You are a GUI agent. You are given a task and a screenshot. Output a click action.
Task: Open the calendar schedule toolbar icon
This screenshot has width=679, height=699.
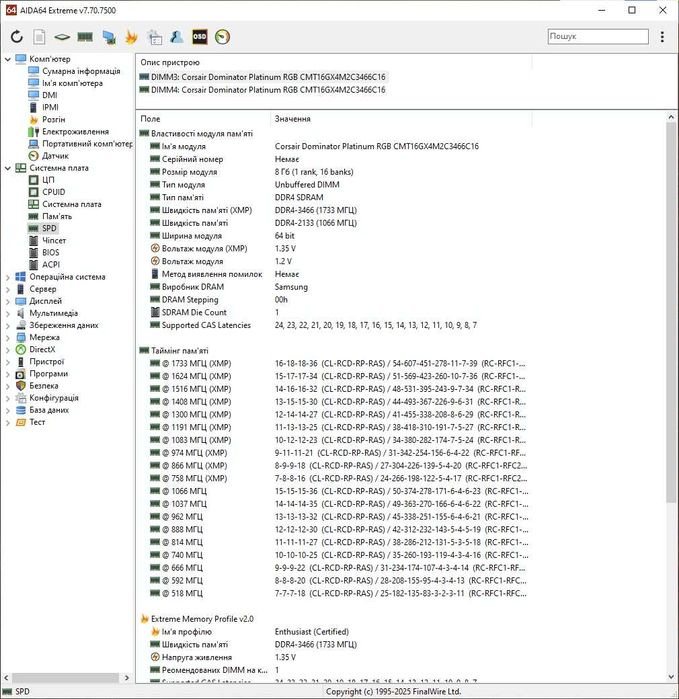[x=154, y=37]
